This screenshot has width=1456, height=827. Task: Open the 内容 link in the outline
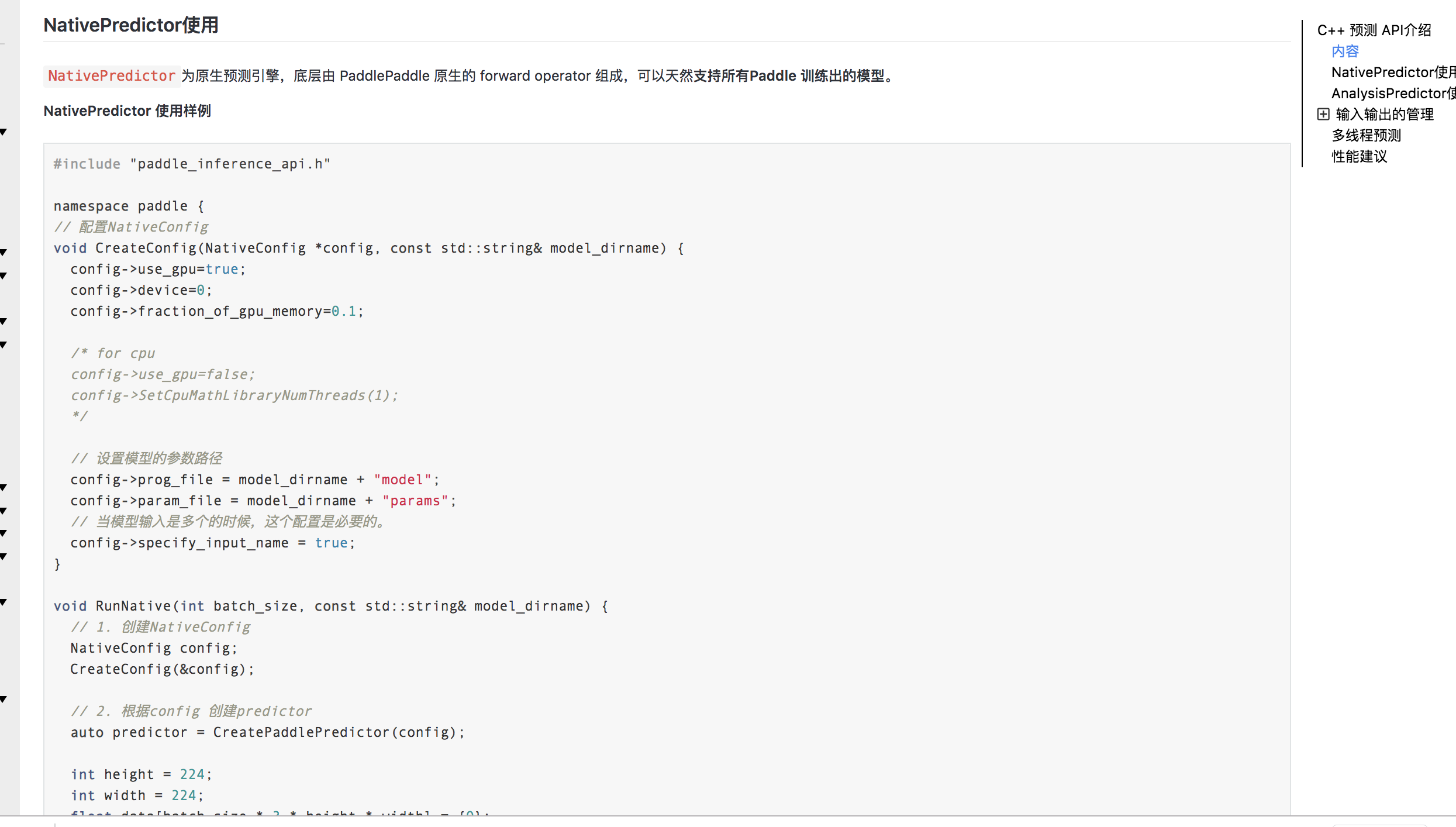(1345, 51)
